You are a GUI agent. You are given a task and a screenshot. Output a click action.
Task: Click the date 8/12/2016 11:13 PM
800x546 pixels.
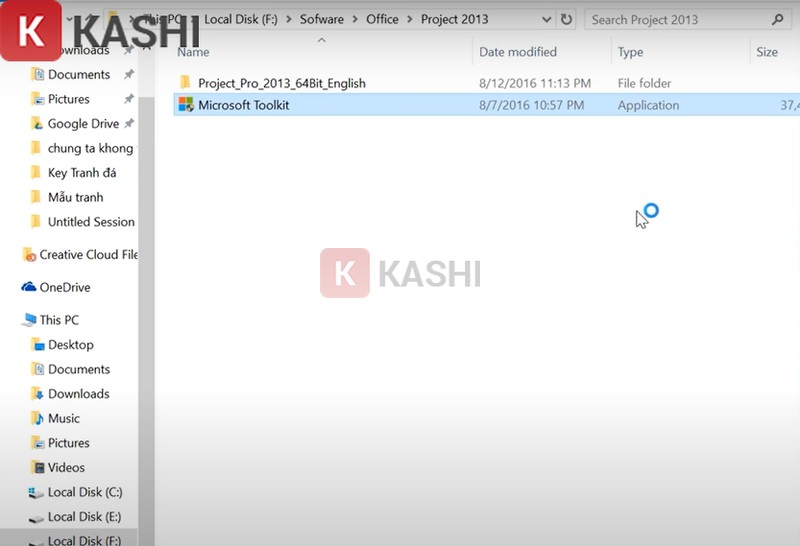click(535, 83)
